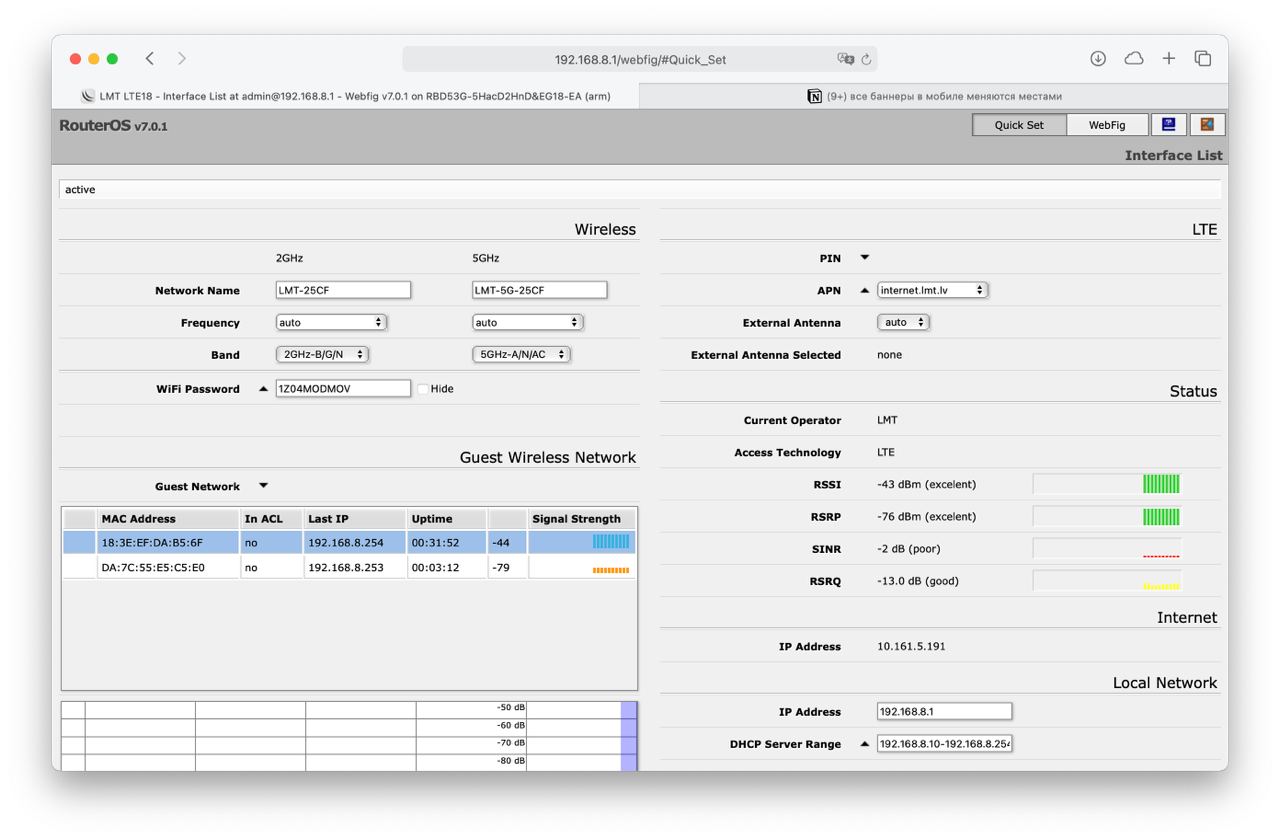This screenshot has height=839, width=1280.
Task: Click the Local Network IP Address field
Action: pyautogui.click(x=944, y=712)
